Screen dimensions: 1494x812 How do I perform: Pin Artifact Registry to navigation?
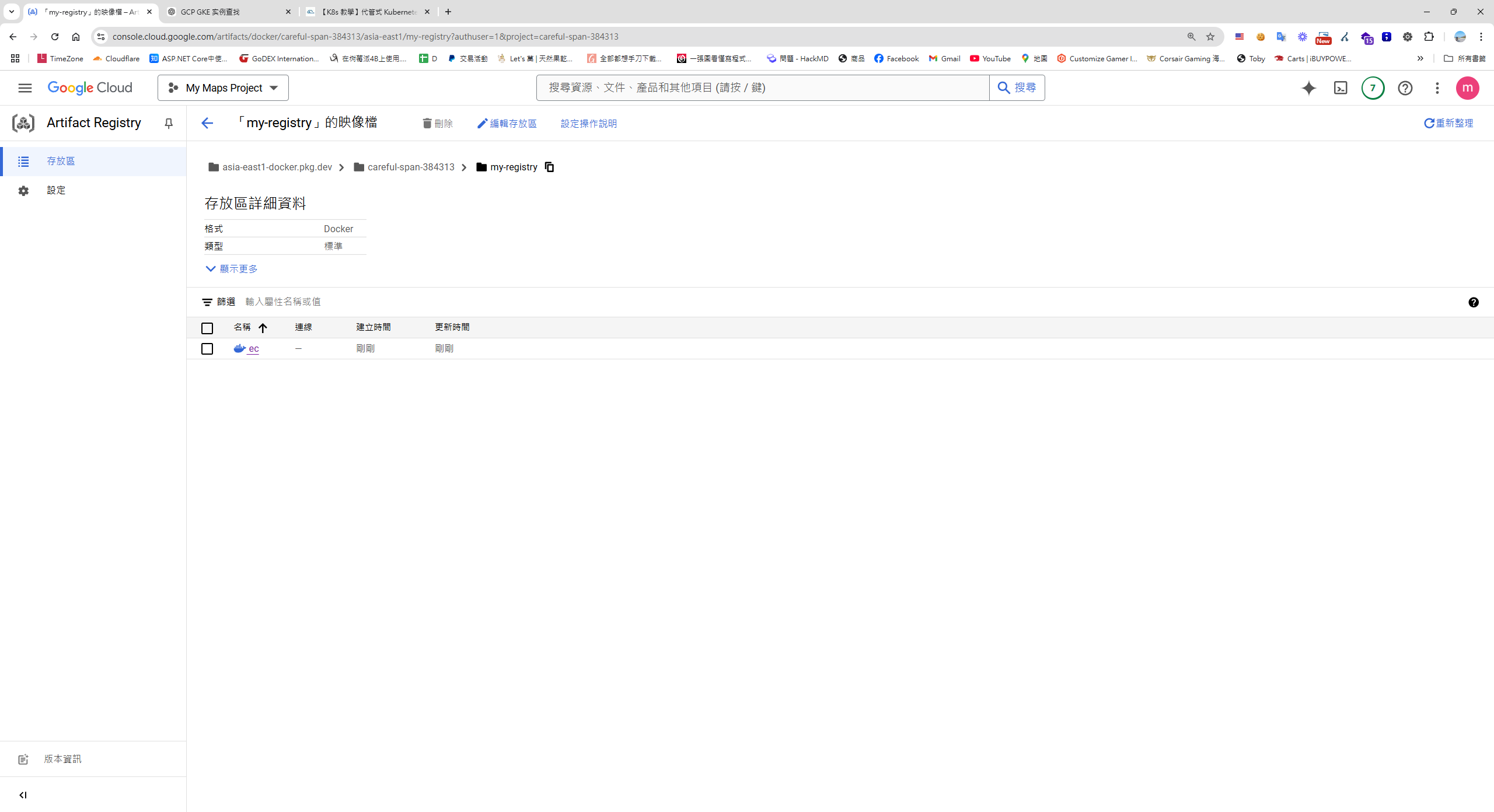pos(169,123)
